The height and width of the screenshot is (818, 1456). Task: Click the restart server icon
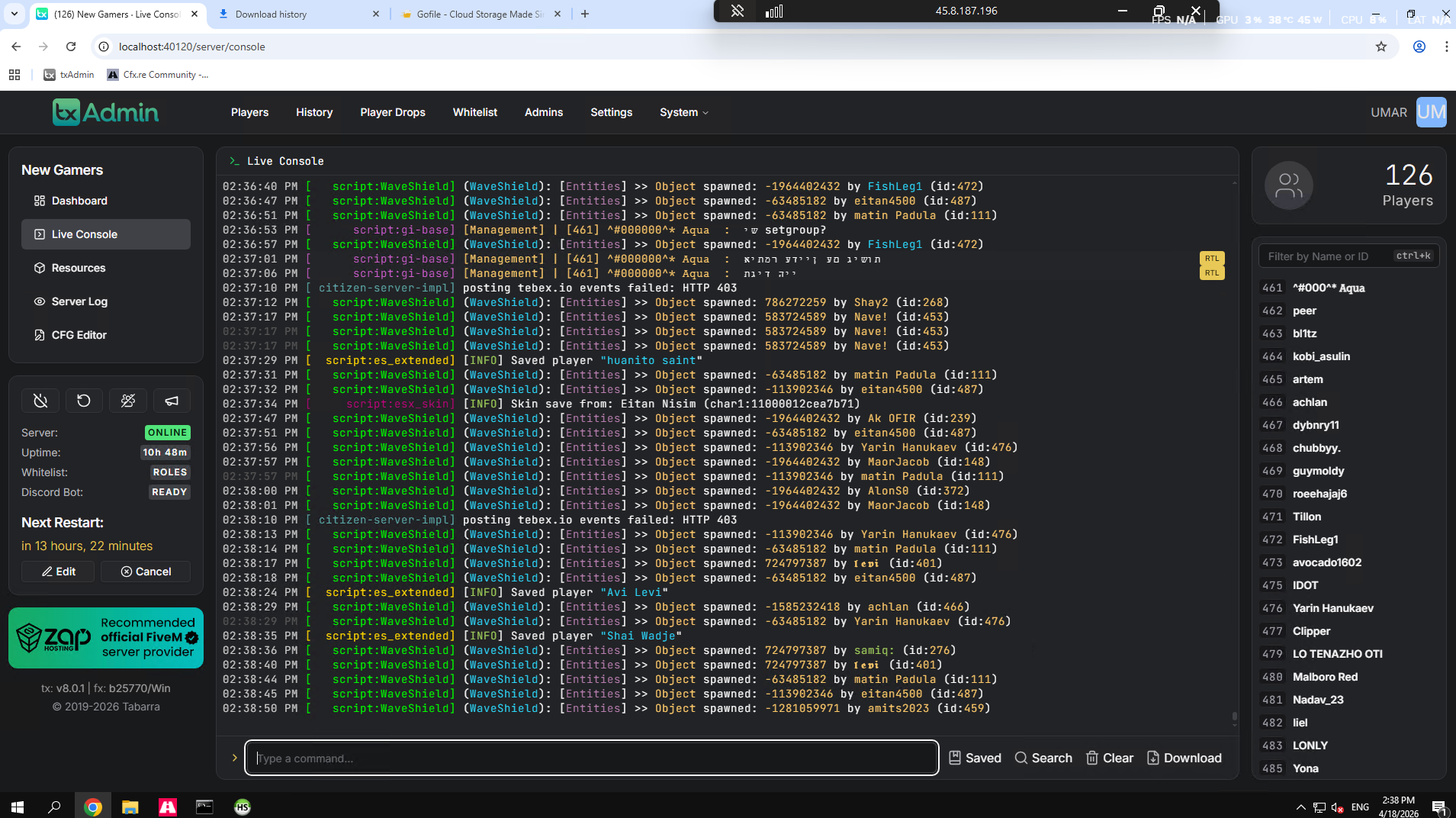[84, 401]
